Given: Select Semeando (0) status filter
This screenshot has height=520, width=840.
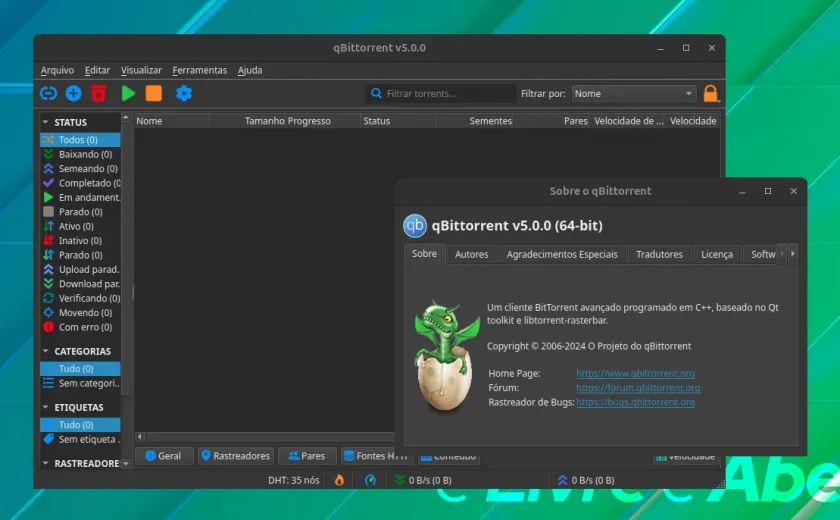Looking at the screenshot, I should click(x=80, y=169).
